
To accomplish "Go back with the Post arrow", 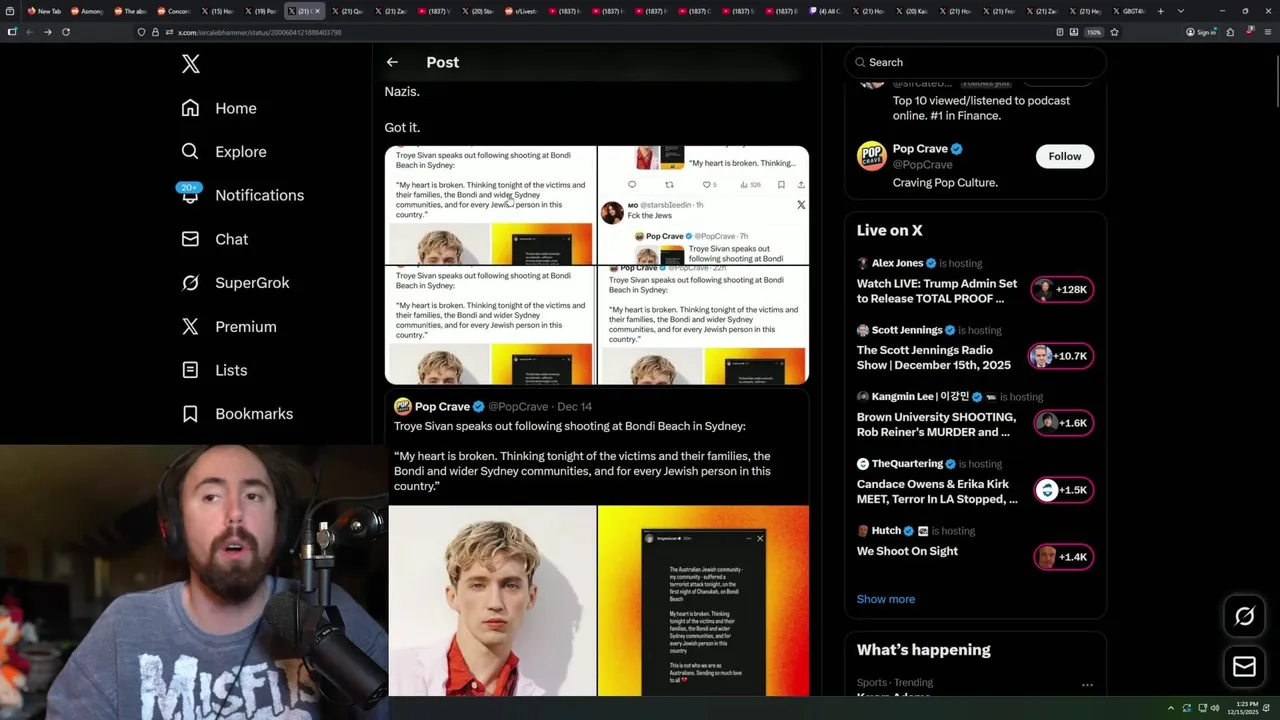I will click(392, 62).
